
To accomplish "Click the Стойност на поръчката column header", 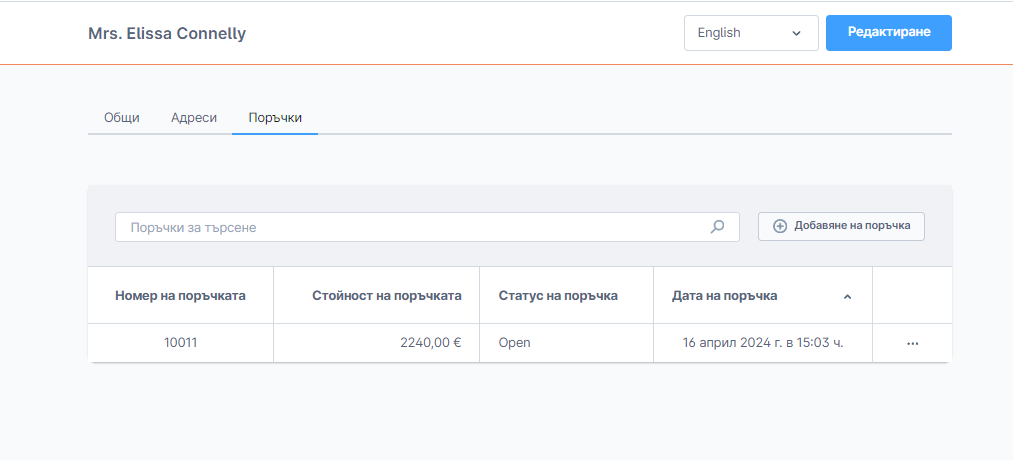I will click(386, 296).
